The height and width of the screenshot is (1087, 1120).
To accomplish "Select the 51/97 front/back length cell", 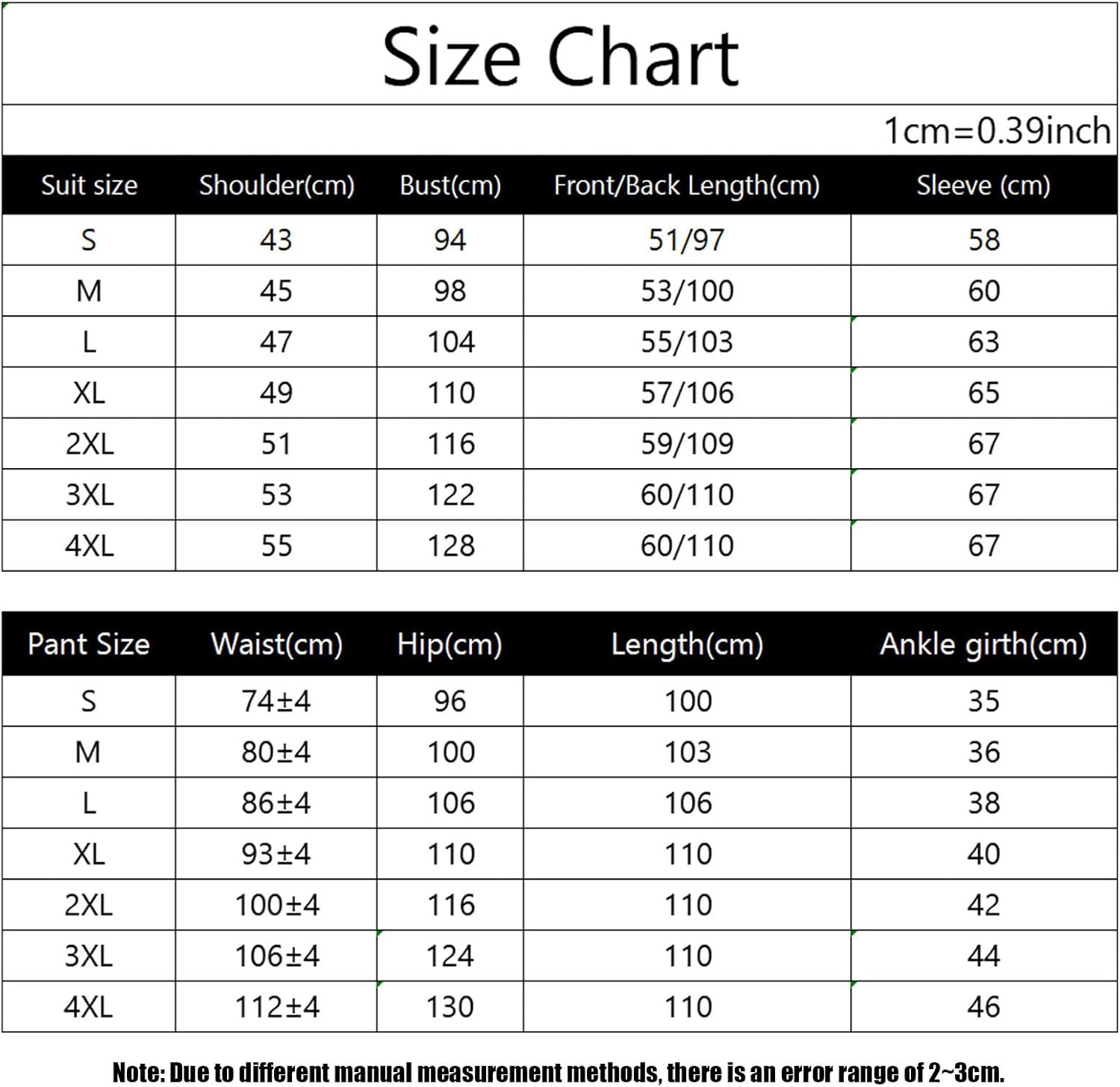I will (687, 240).
